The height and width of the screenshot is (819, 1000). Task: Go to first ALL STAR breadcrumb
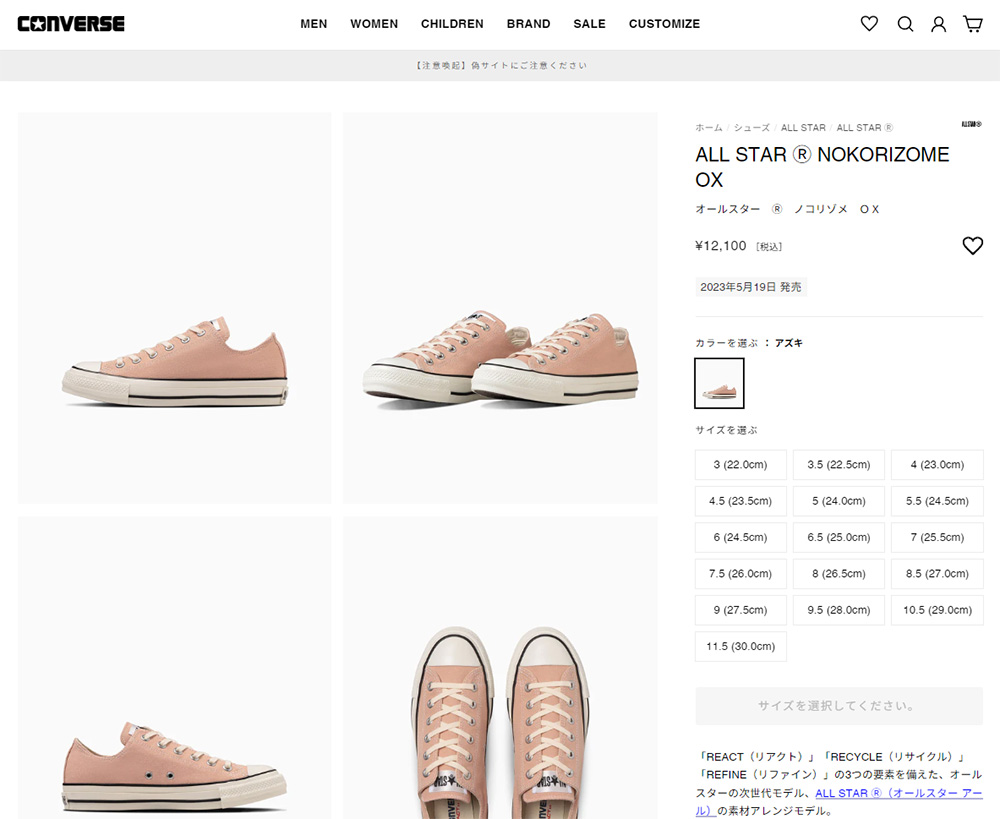pyautogui.click(x=803, y=128)
